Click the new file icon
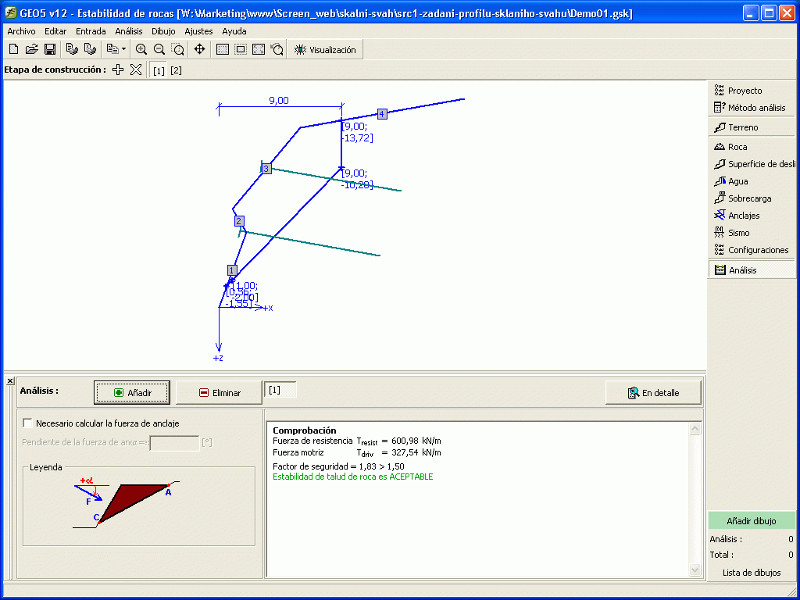The image size is (800, 600). [14, 49]
